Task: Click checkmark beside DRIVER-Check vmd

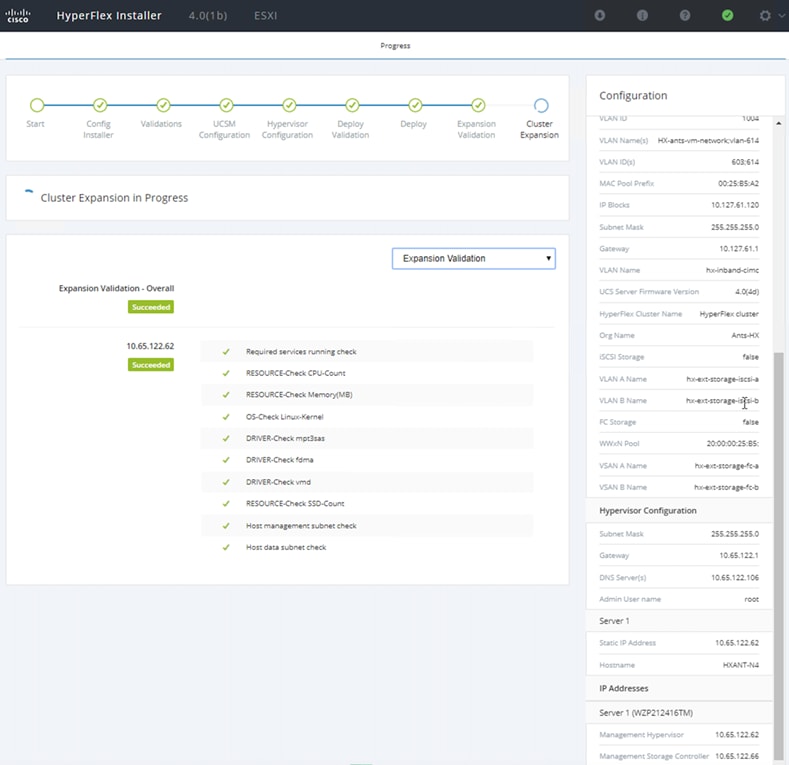Action: 226,482
